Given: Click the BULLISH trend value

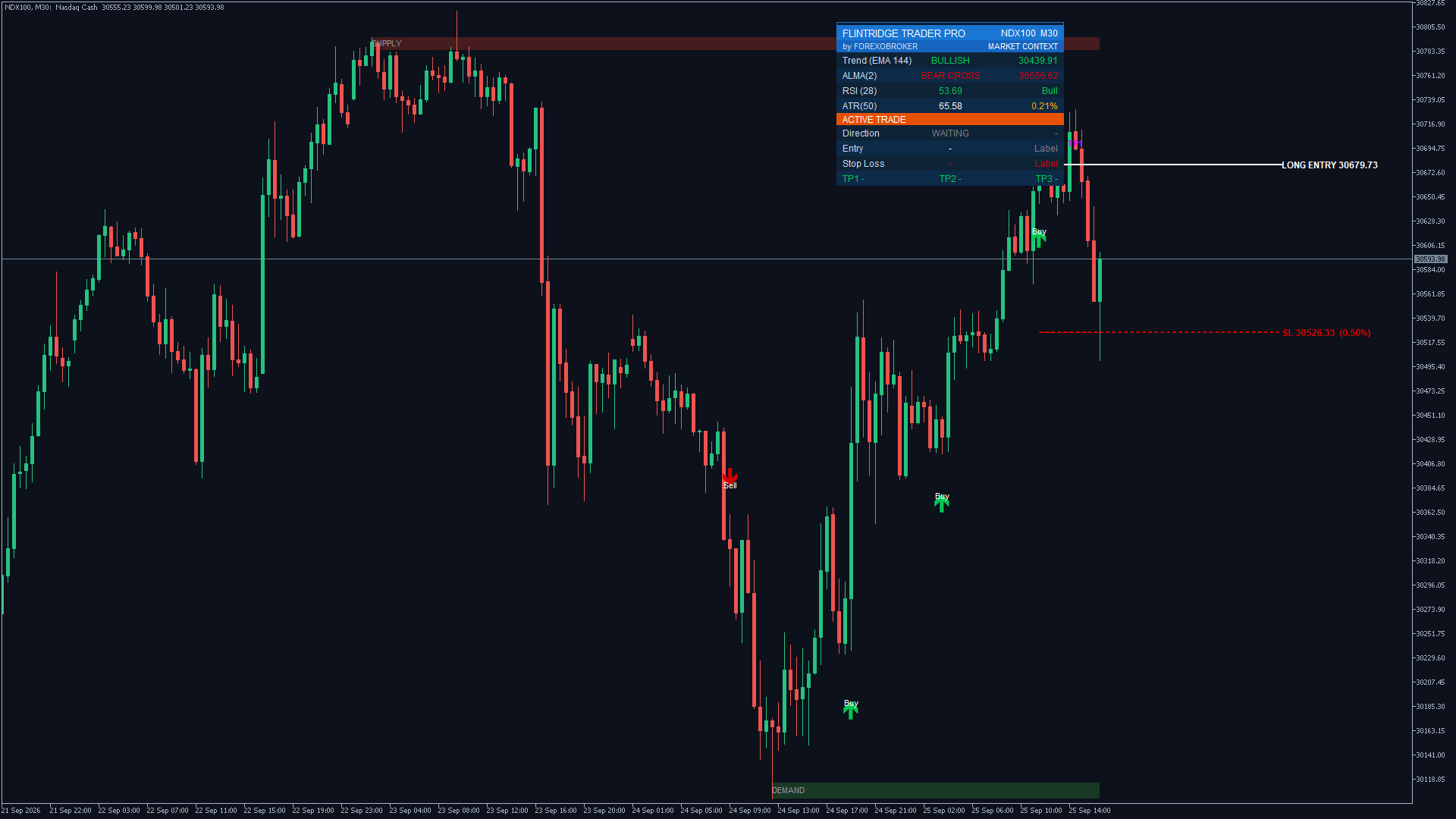Looking at the screenshot, I should (950, 61).
